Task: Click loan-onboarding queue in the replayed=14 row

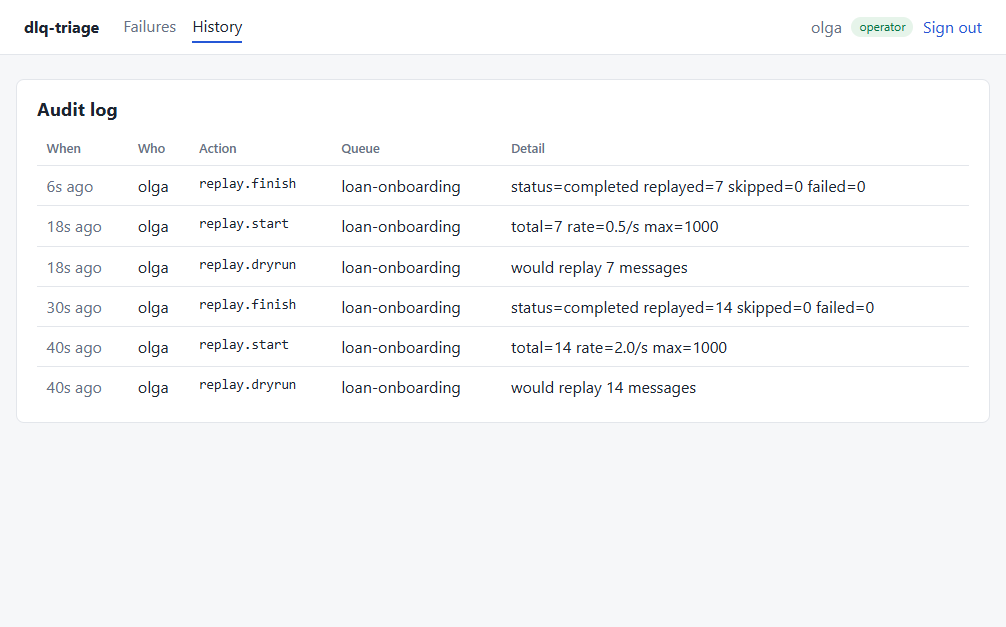Action: pyautogui.click(x=400, y=307)
